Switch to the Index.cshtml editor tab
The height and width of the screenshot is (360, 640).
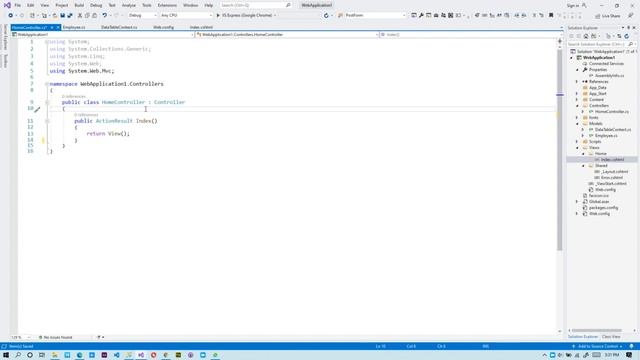click(x=201, y=27)
